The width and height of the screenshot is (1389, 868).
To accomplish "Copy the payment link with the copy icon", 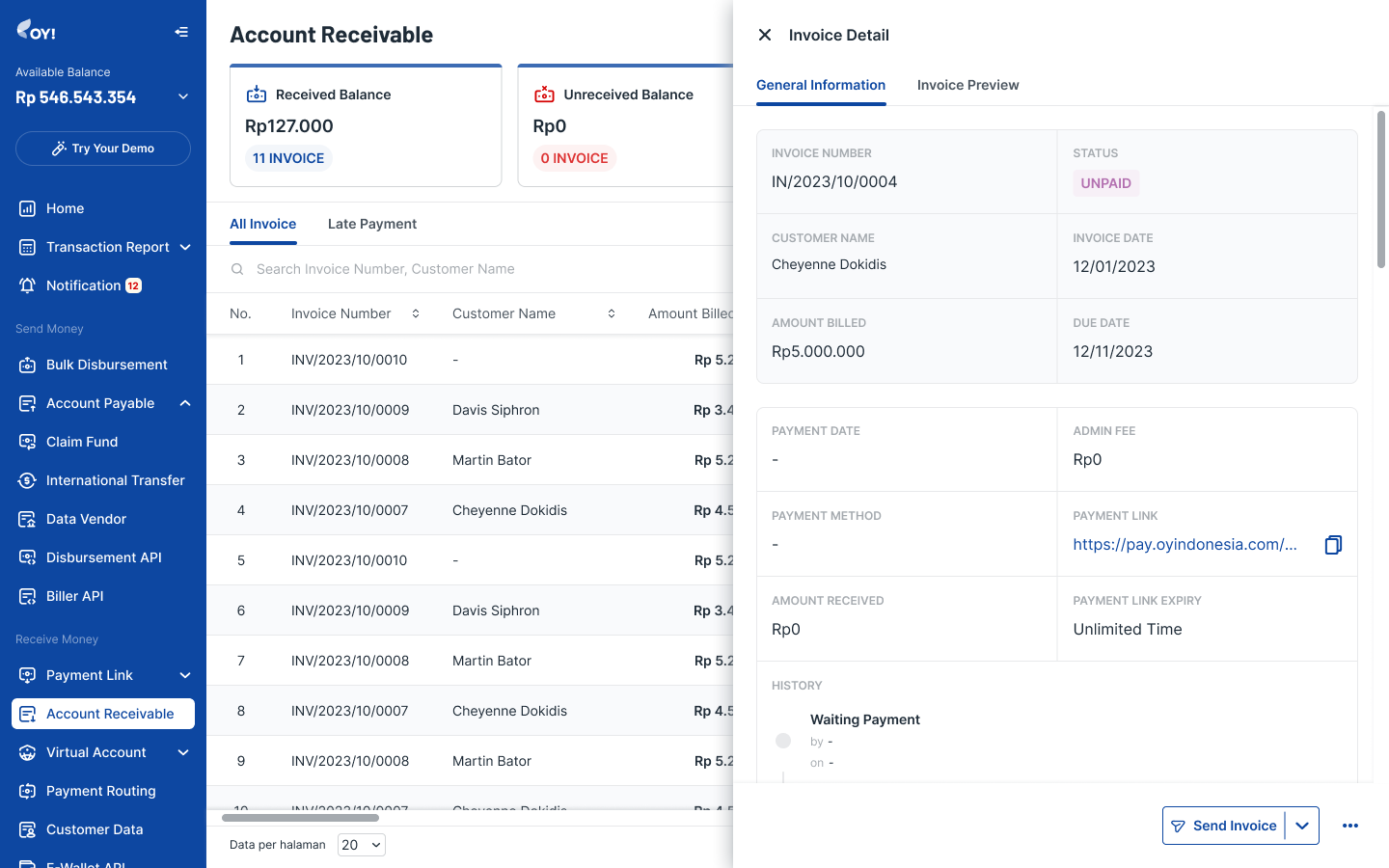I will coord(1333,545).
